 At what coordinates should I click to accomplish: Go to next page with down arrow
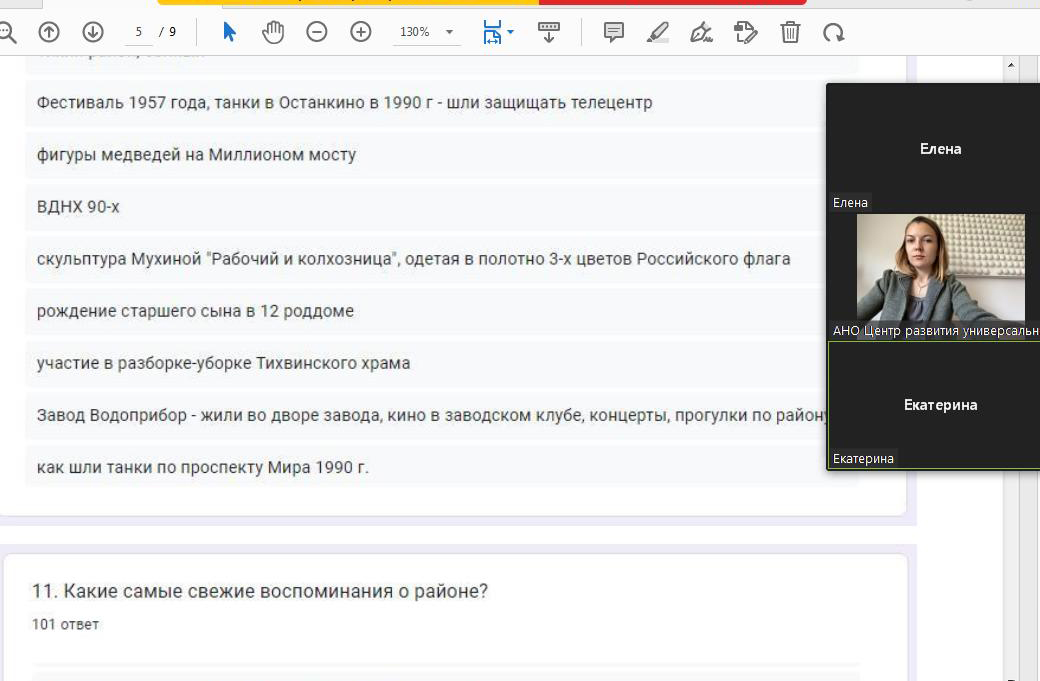coord(93,32)
